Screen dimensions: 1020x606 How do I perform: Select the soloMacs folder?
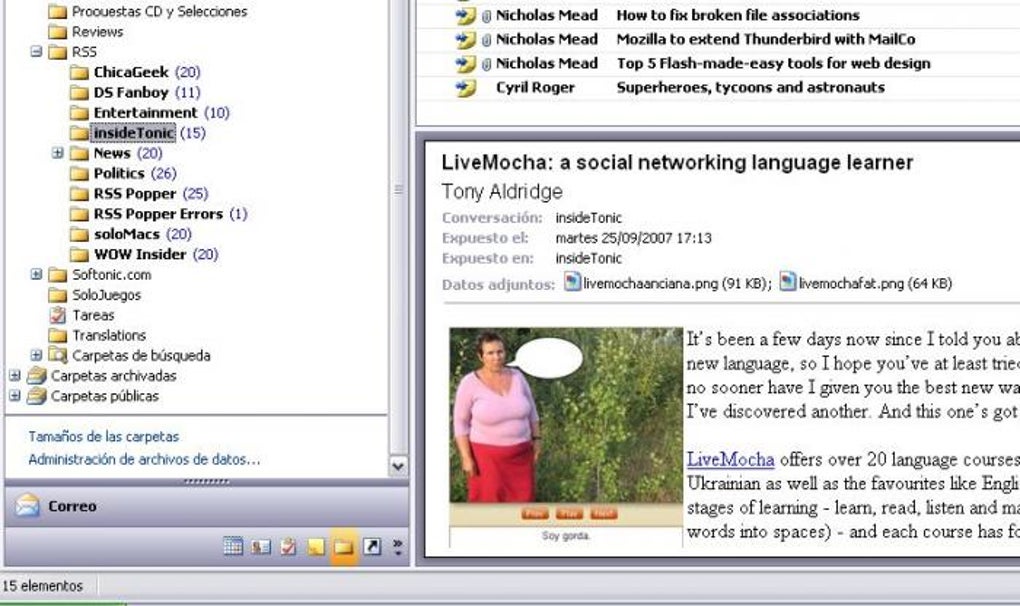click(x=127, y=234)
